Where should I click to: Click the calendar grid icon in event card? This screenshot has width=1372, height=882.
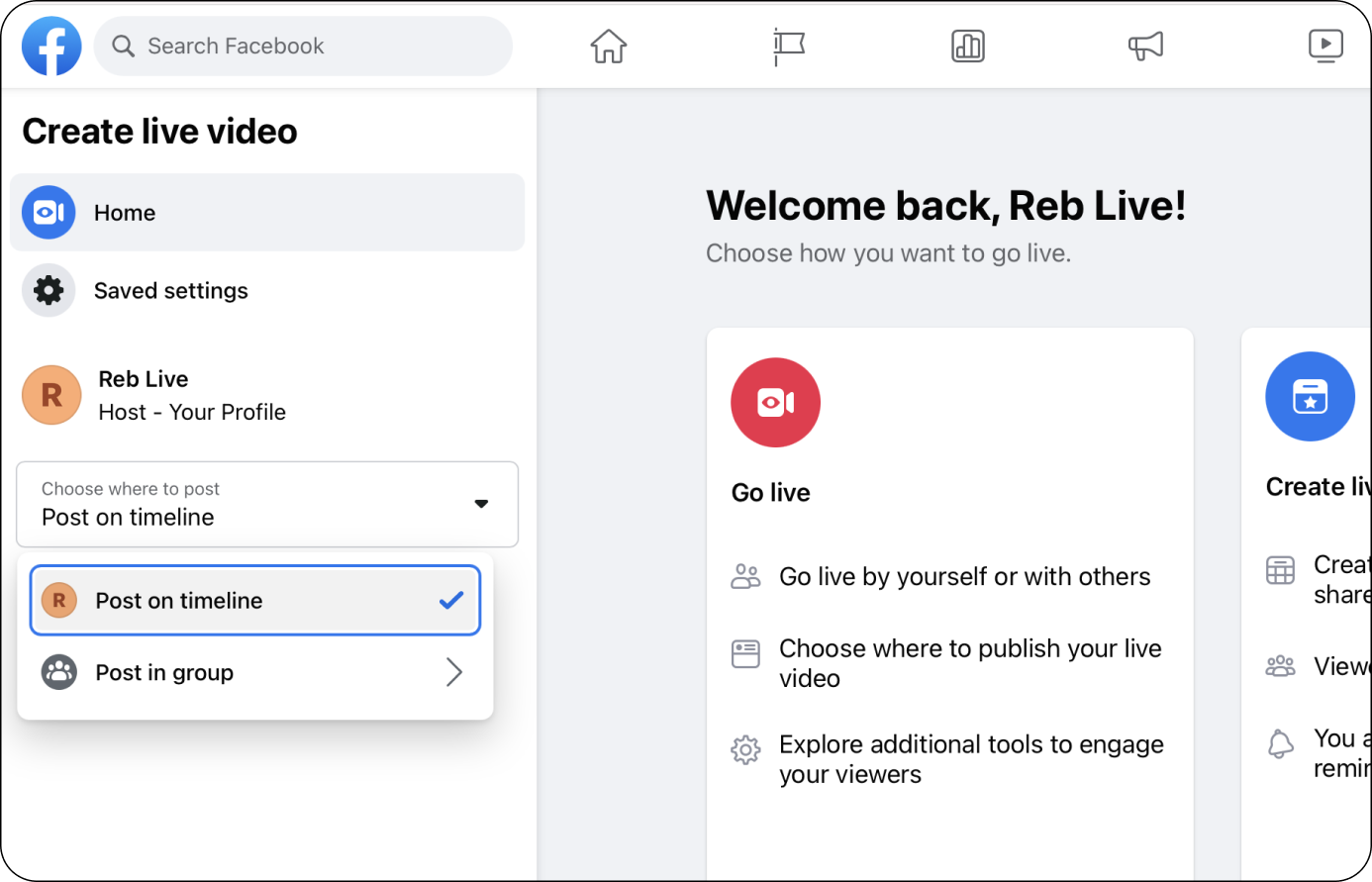pos(1280,570)
